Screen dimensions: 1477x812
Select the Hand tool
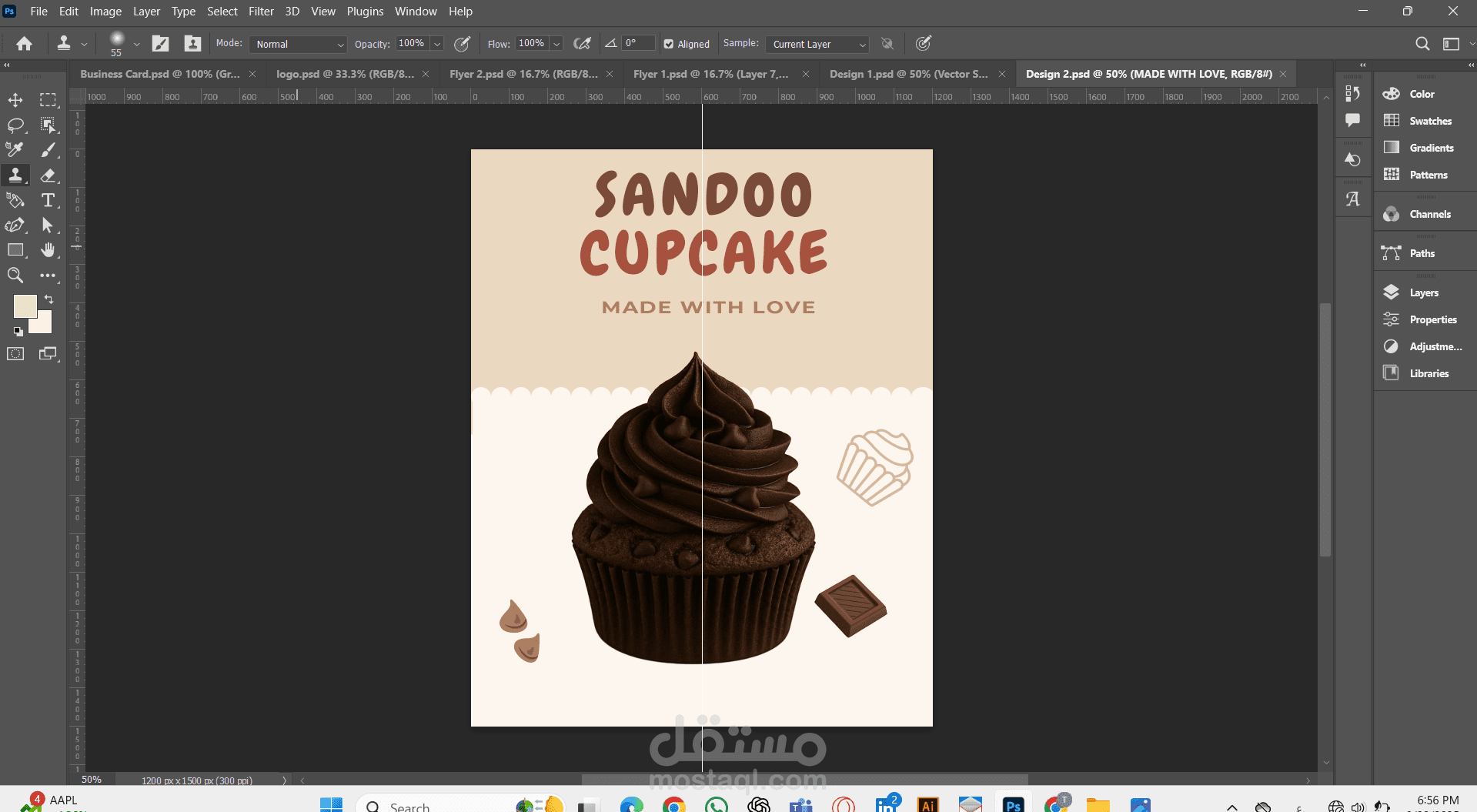click(48, 250)
